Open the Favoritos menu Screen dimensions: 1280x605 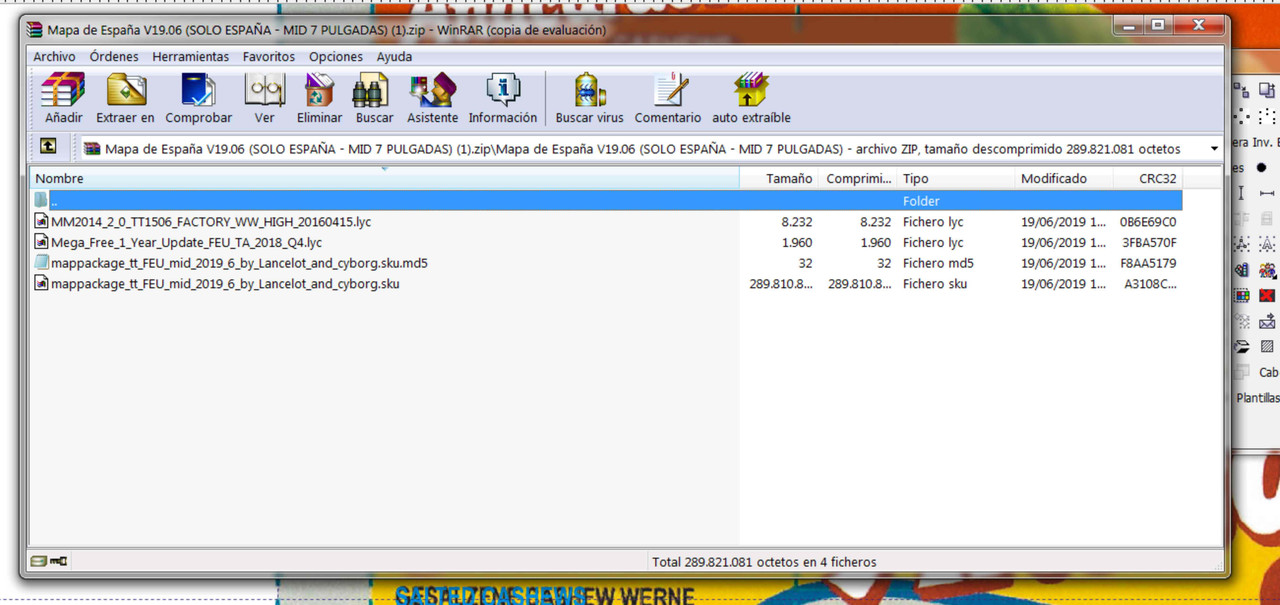click(x=269, y=57)
